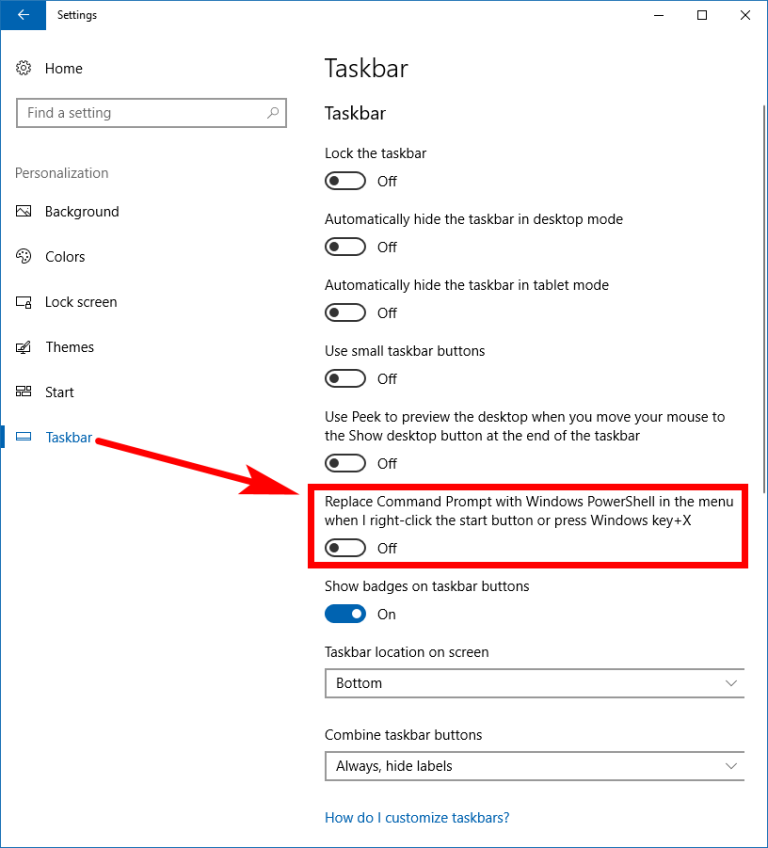Click the Colors palette icon
This screenshot has height=848, width=768.
(x=23, y=256)
